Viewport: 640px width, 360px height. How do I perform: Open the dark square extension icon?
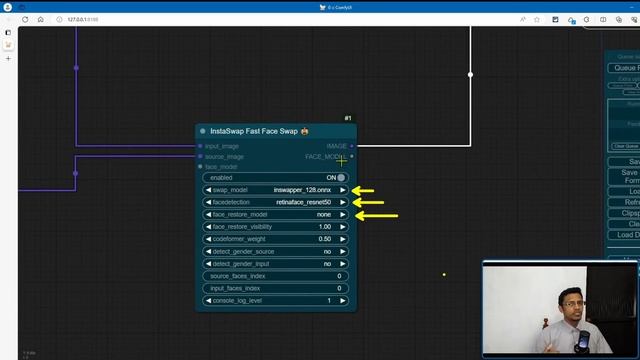click(555, 19)
